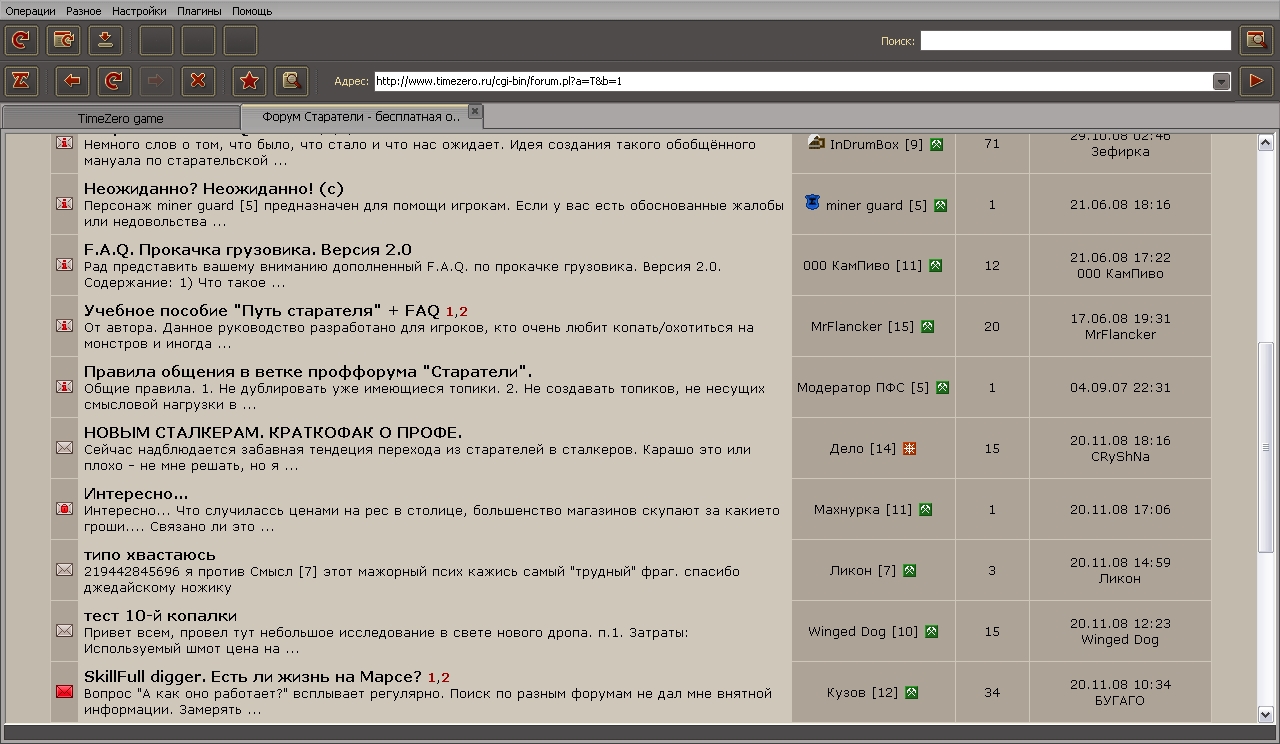Click the download arrow icon in top toolbar
Screen dimensions: 1280x744
pyautogui.click(x=105, y=41)
